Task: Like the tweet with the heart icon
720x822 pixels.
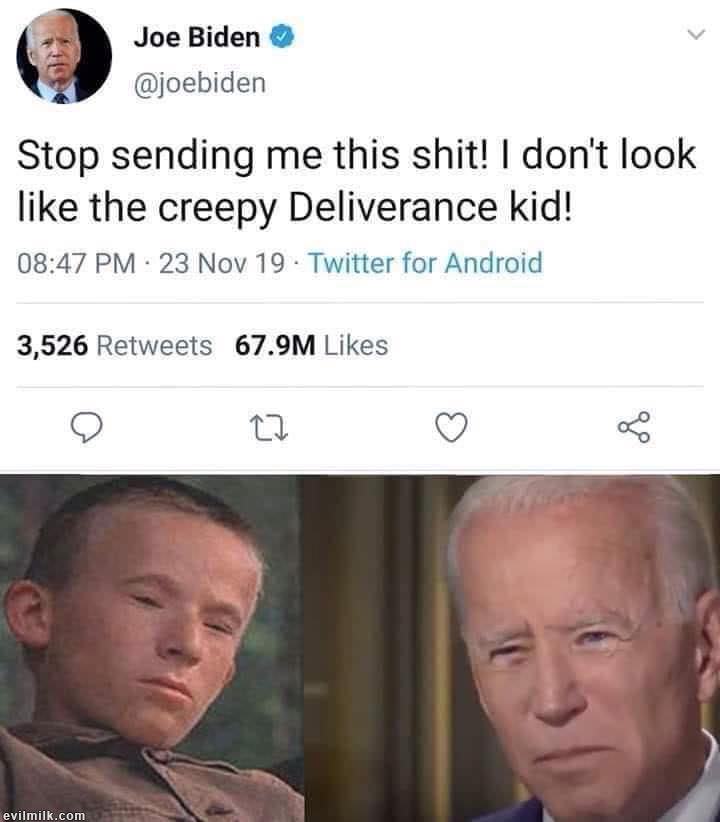Action: pyautogui.click(x=451, y=428)
